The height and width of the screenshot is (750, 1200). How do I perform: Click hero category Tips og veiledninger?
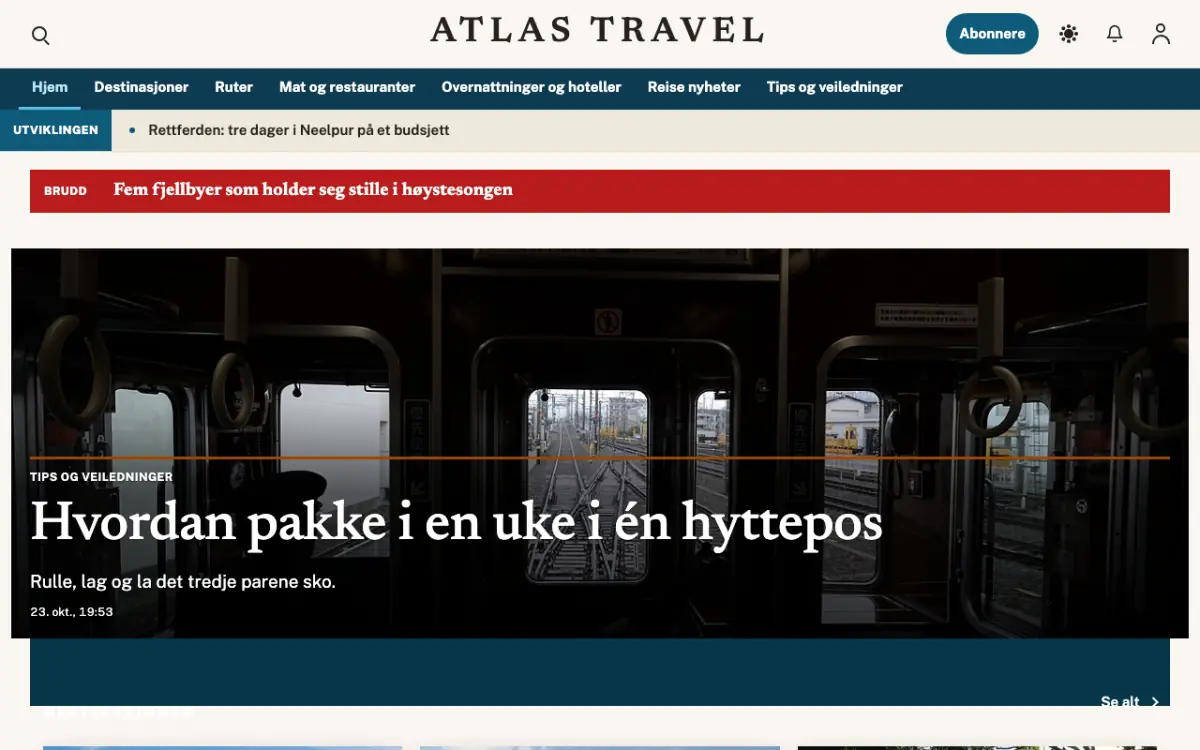[x=101, y=477]
